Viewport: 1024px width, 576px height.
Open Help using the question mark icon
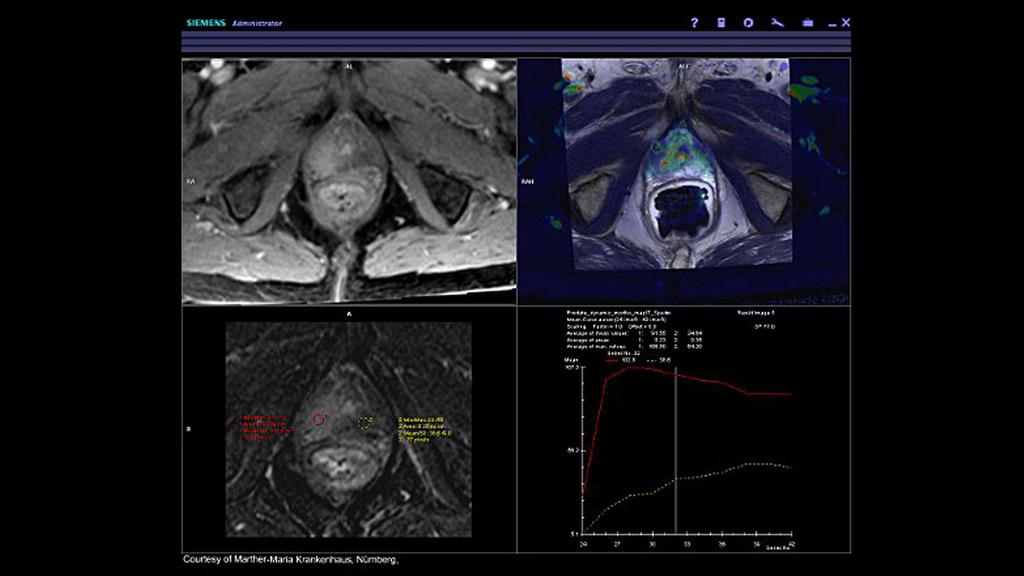click(x=695, y=21)
